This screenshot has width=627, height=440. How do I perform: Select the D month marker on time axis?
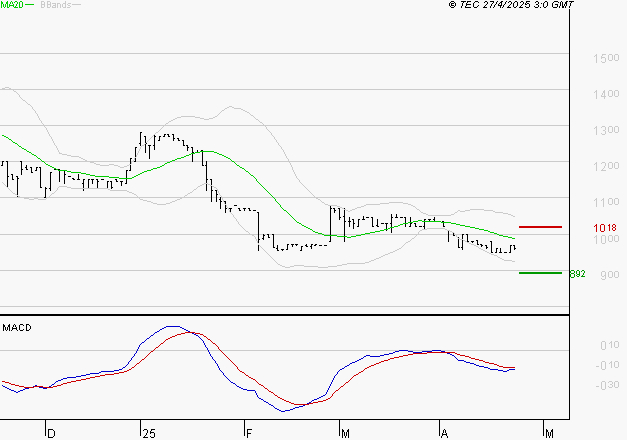click(51, 432)
